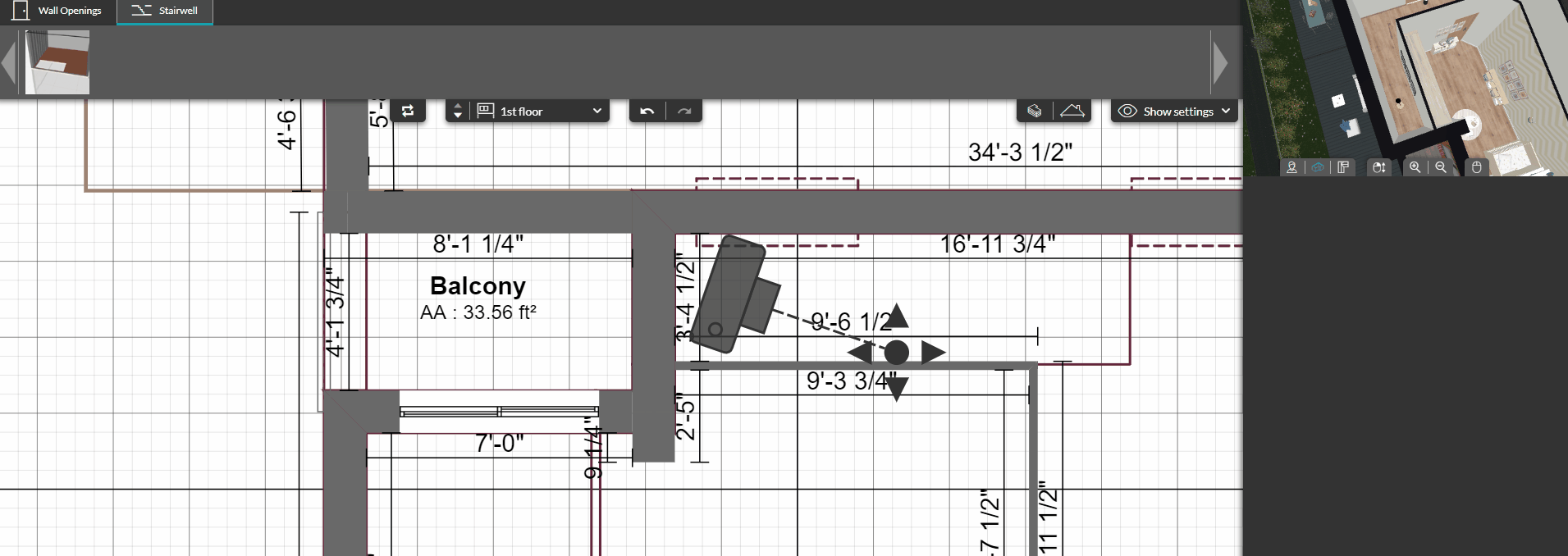Screen dimensions: 1568x556
Task: Click the undo arrow icon
Action: (x=647, y=112)
